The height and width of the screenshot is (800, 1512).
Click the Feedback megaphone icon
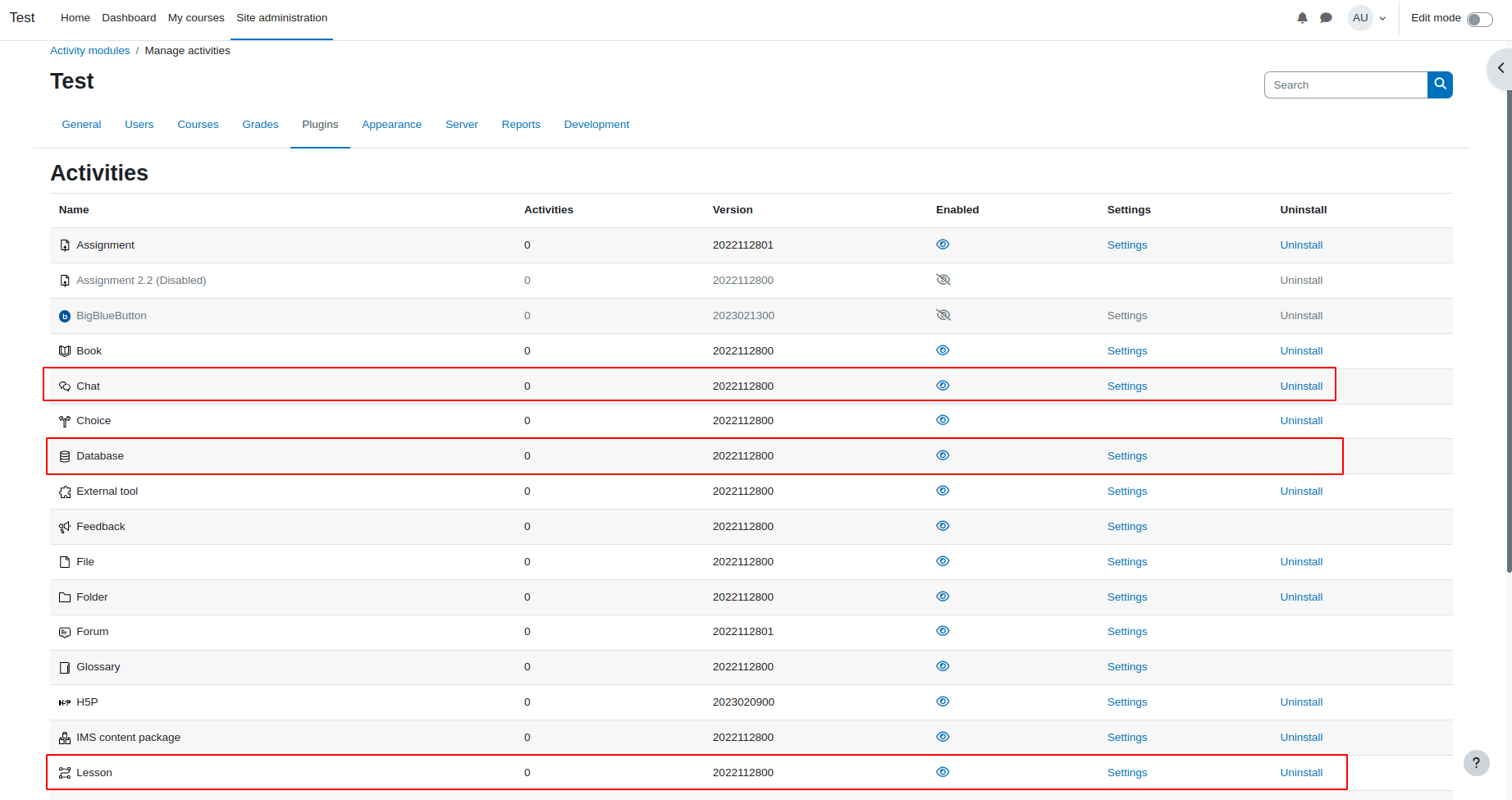point(65,527)
